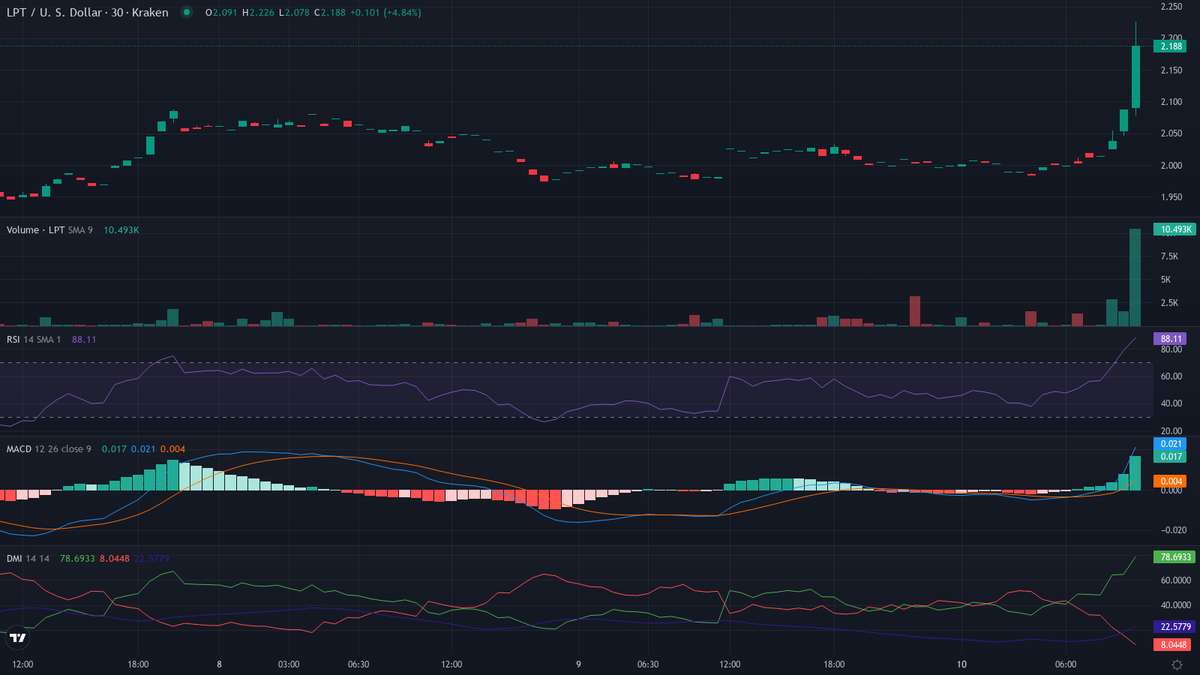This screenshot has width=1200, height=675.
Task: Click the date label 9 on time axis
Action: pos(578,664)
